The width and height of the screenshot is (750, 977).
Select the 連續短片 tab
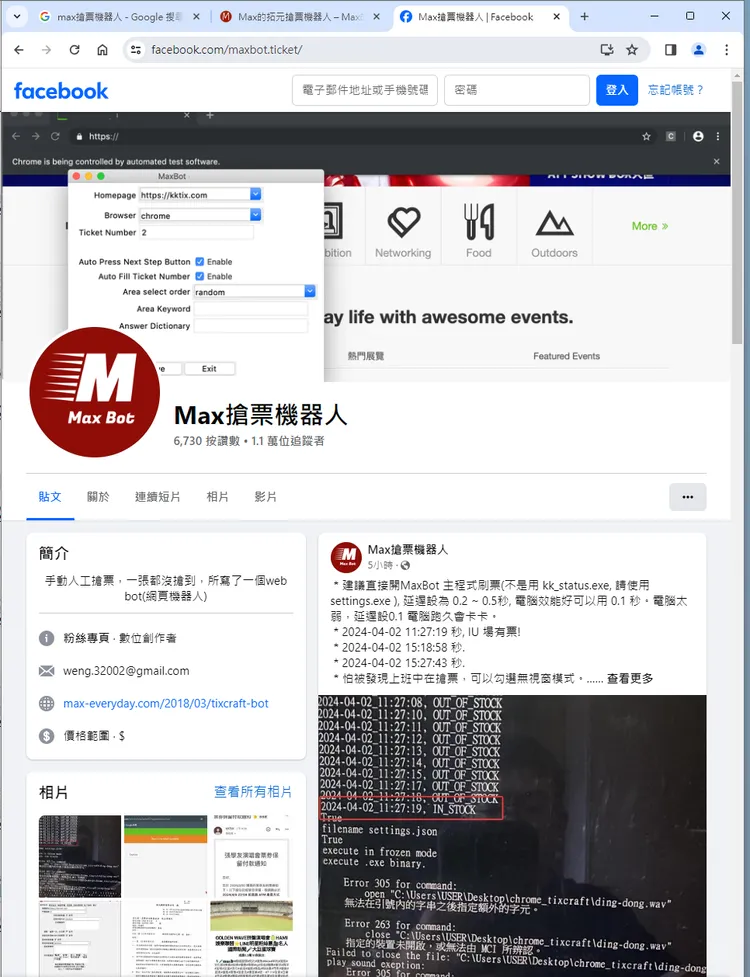(158, 497)
